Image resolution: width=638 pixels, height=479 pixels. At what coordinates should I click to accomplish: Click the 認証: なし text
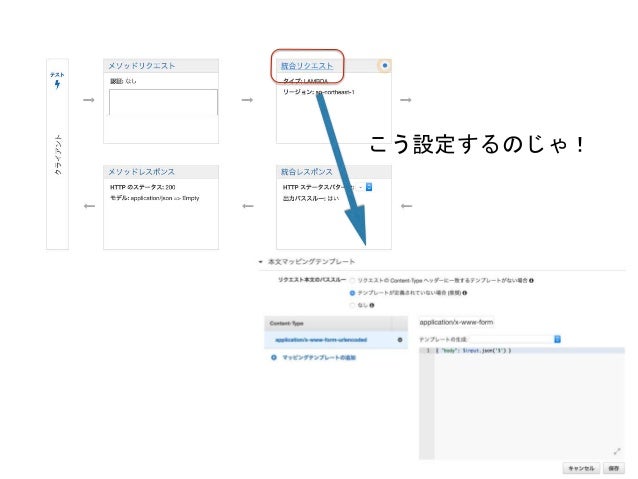123,81
